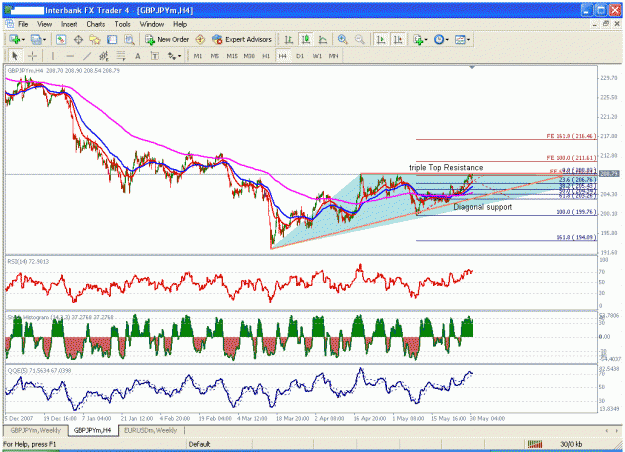Select the equidistant channel tool
Viewport: 625px width, 452px height.
104,56
